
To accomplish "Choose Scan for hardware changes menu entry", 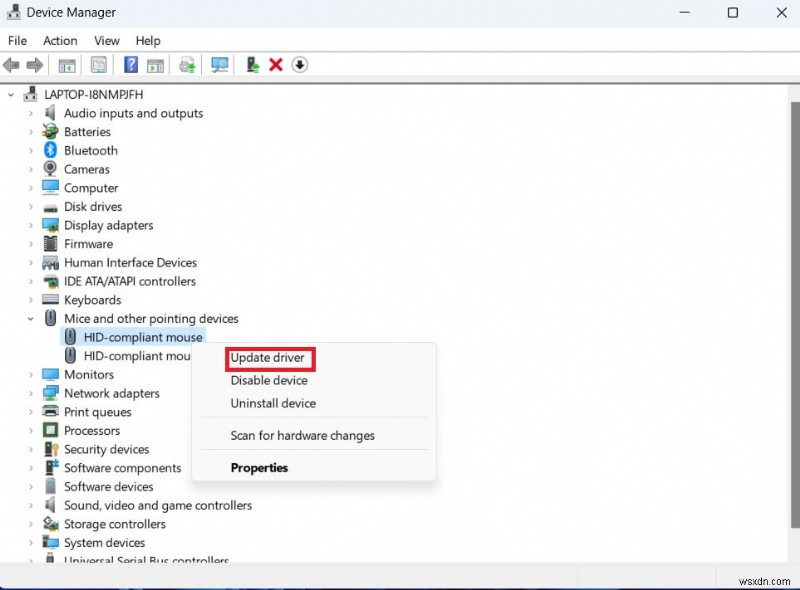I will point(303,435).
